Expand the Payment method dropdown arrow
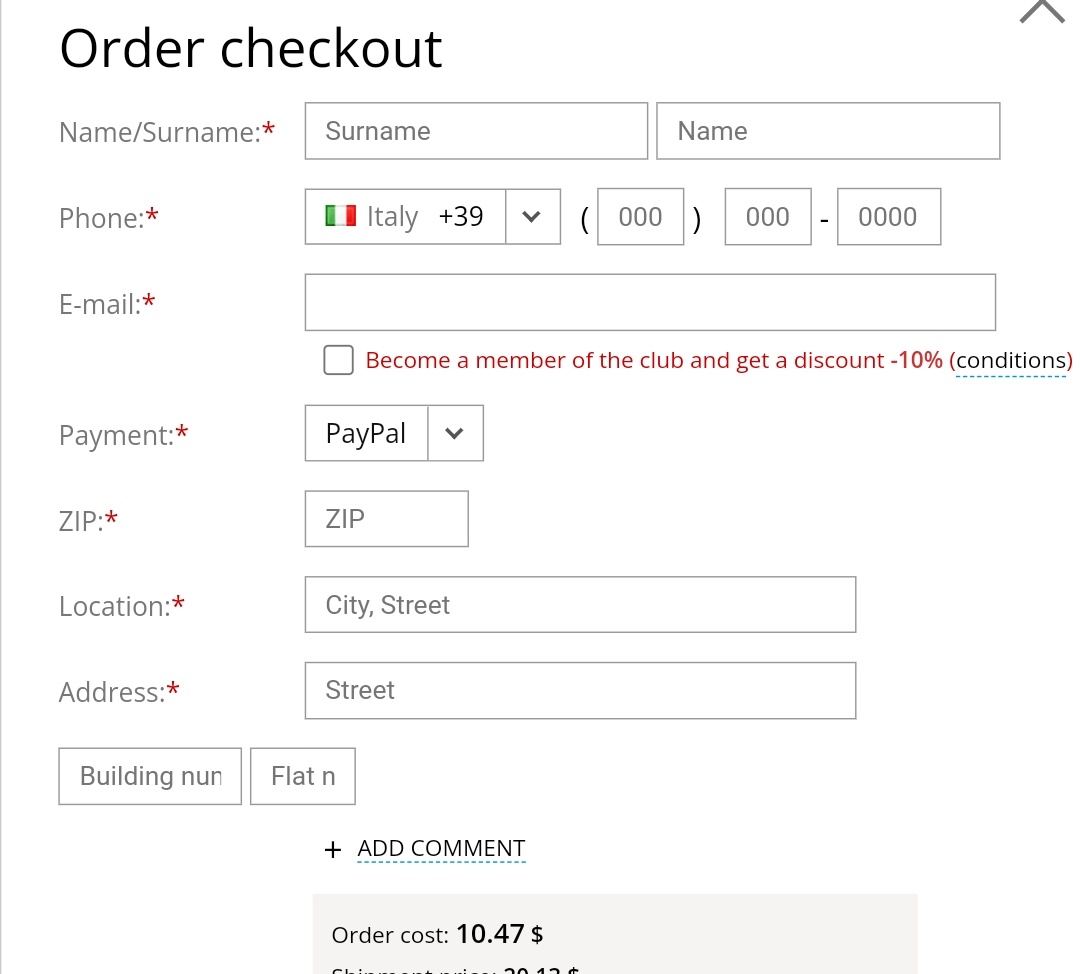This screenshot has width=1080, height=974. pyautogui.click(x=455, y=433)
